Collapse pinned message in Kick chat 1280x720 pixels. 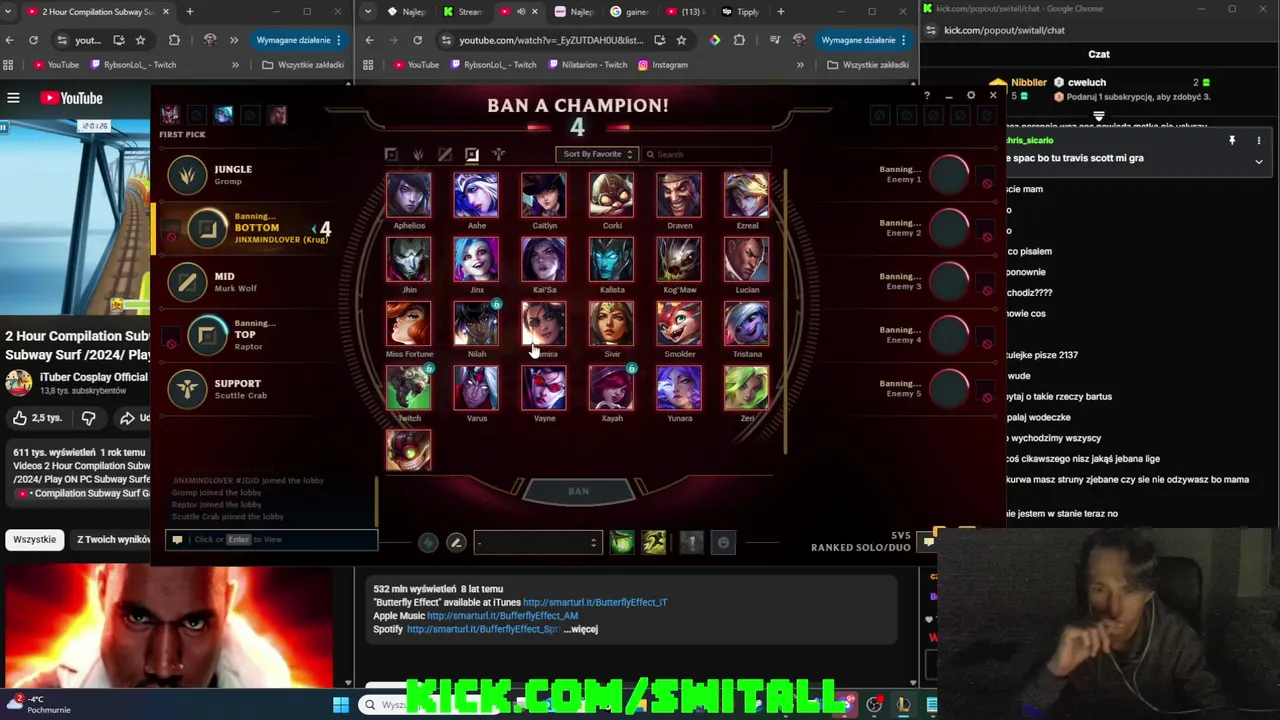click(x=1259, y=161)
